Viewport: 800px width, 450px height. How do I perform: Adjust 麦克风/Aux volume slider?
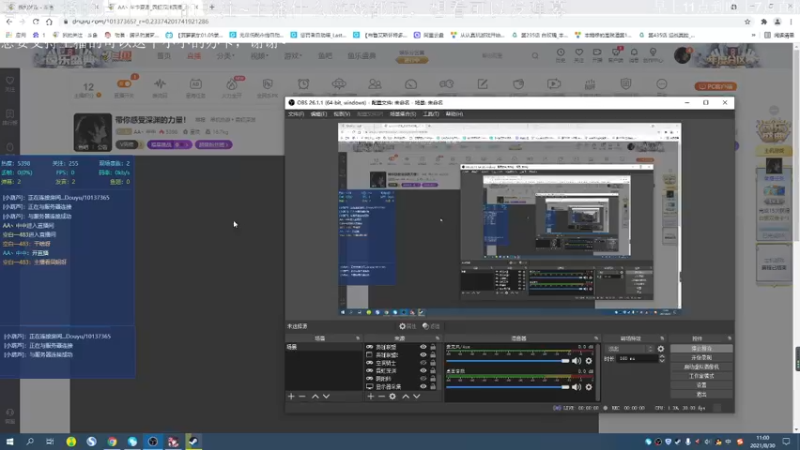[508, 361]
